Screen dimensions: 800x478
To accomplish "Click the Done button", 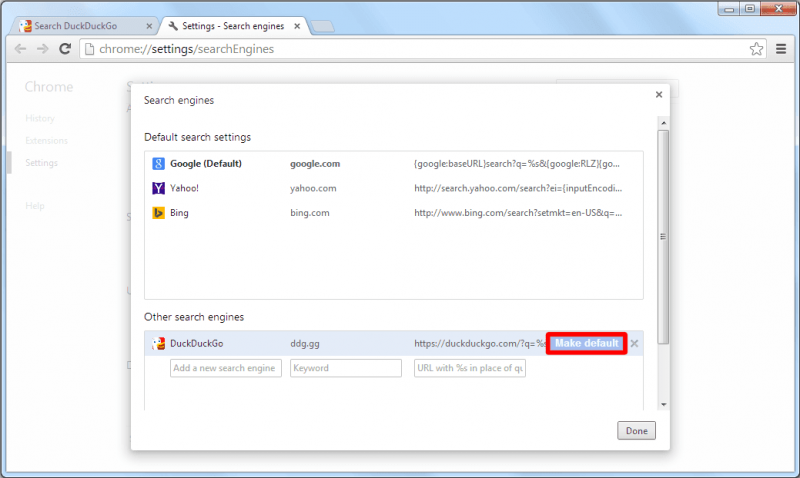I will (x=636, y=431).
